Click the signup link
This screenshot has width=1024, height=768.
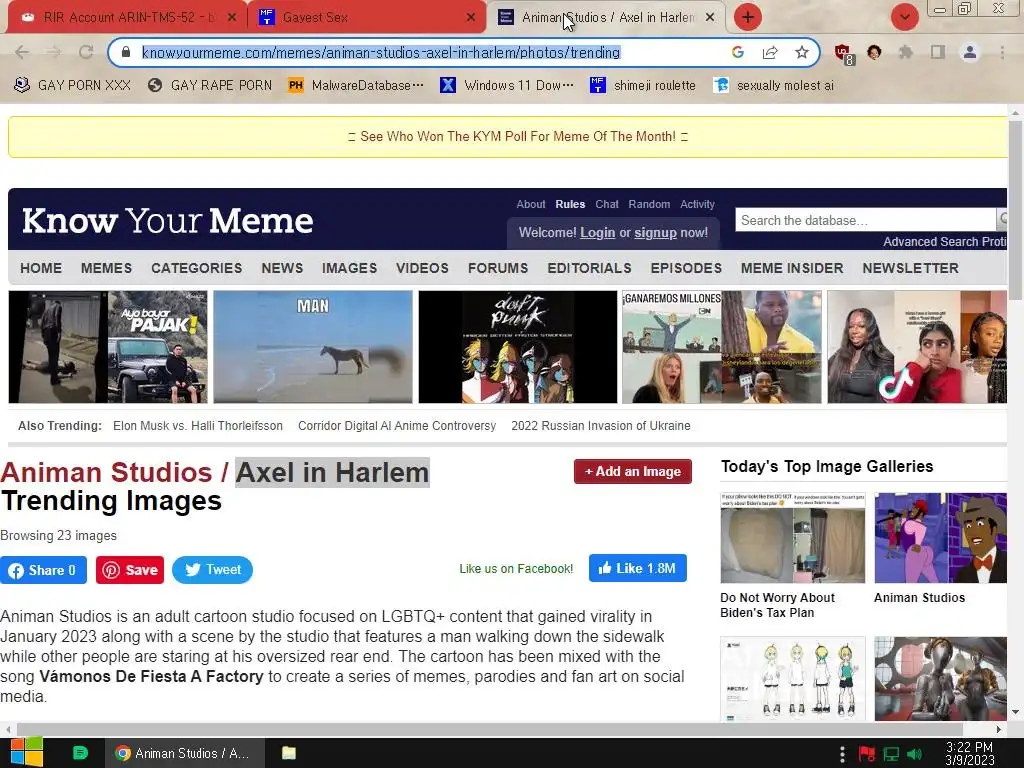(655, 232)
